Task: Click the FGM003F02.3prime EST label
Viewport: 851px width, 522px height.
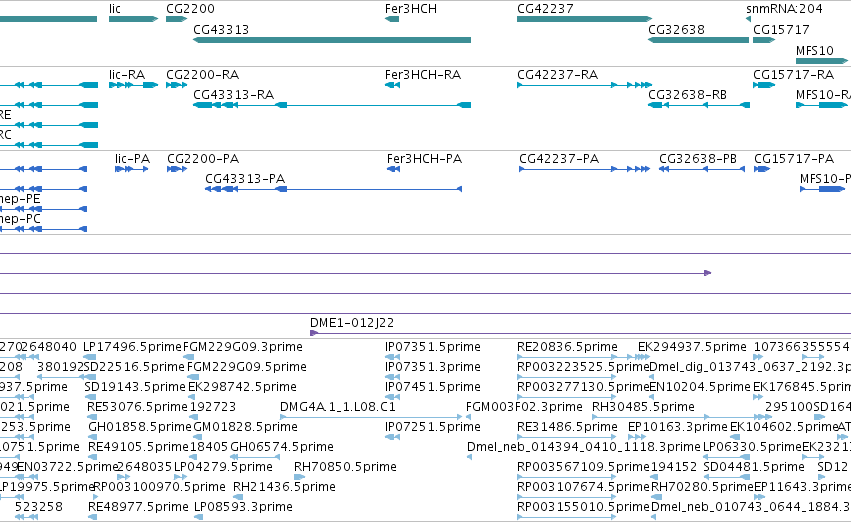Action: point(524,406)
